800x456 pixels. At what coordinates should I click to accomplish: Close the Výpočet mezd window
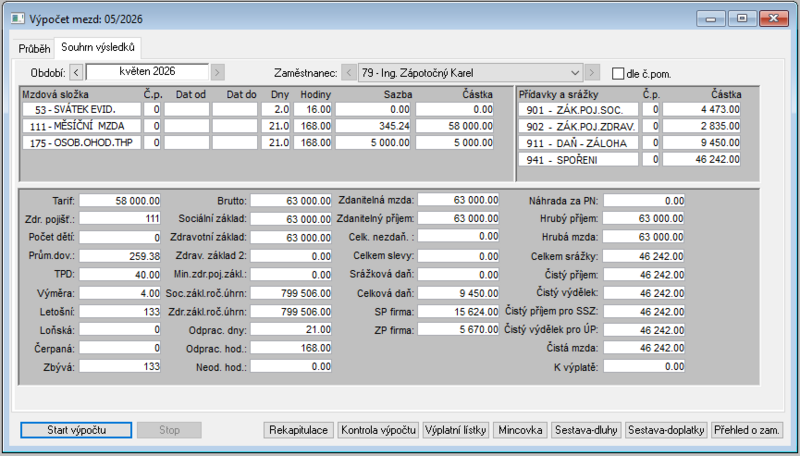pos(773,18)
